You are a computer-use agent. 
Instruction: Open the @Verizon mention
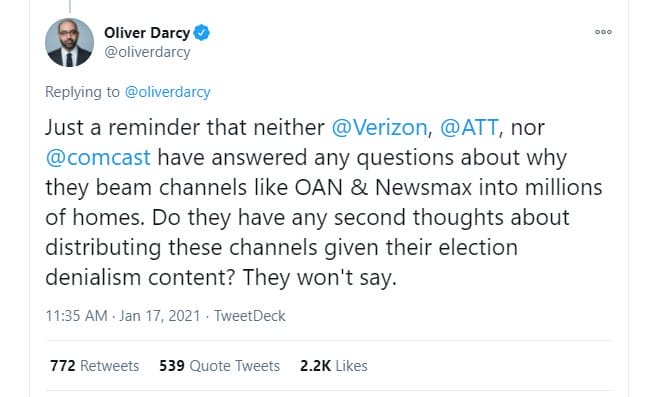click(379, 128)
